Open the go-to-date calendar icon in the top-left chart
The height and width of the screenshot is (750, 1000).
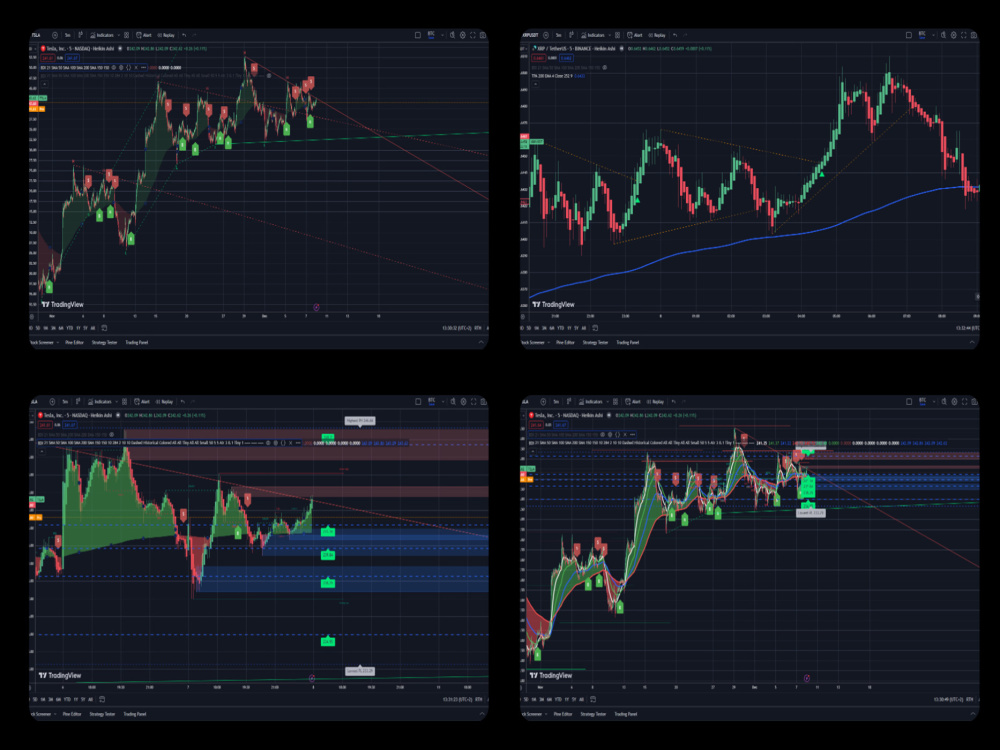point(104,328)
